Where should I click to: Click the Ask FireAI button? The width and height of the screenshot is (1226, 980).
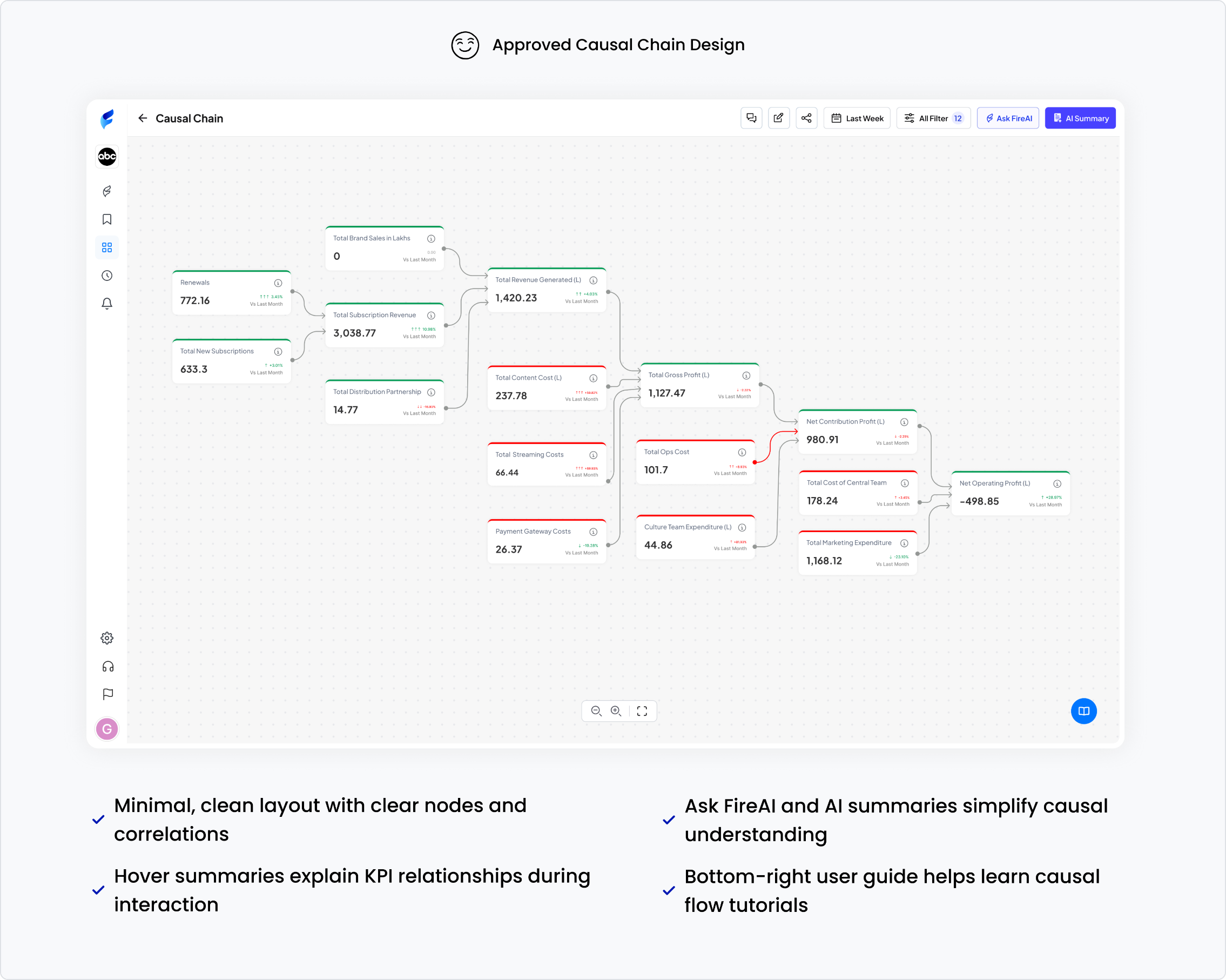(1008, 118)
